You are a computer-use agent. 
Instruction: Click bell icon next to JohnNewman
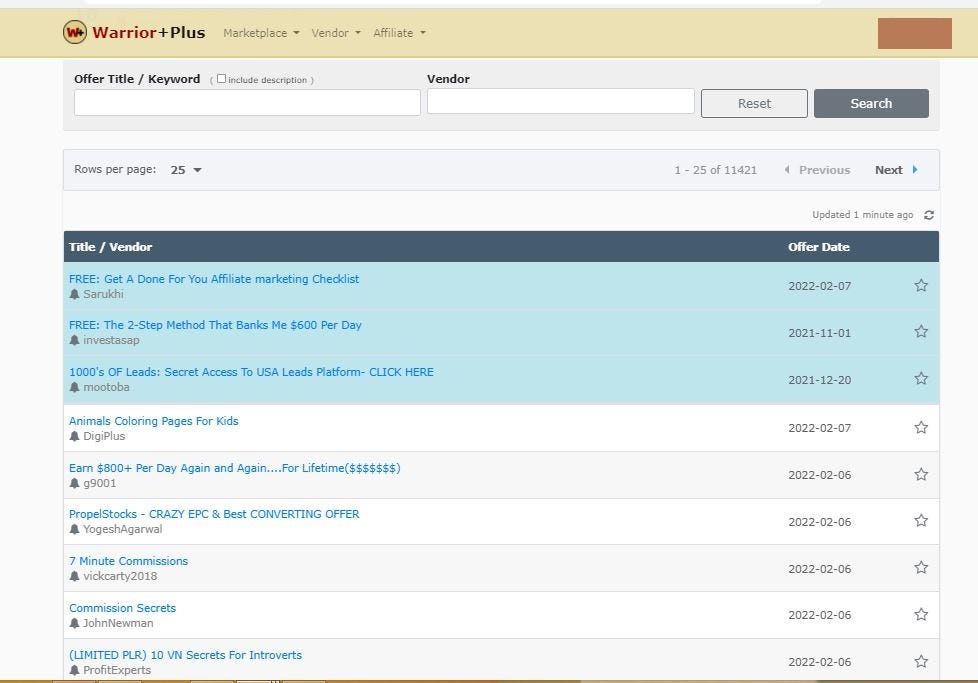[74, 623]
